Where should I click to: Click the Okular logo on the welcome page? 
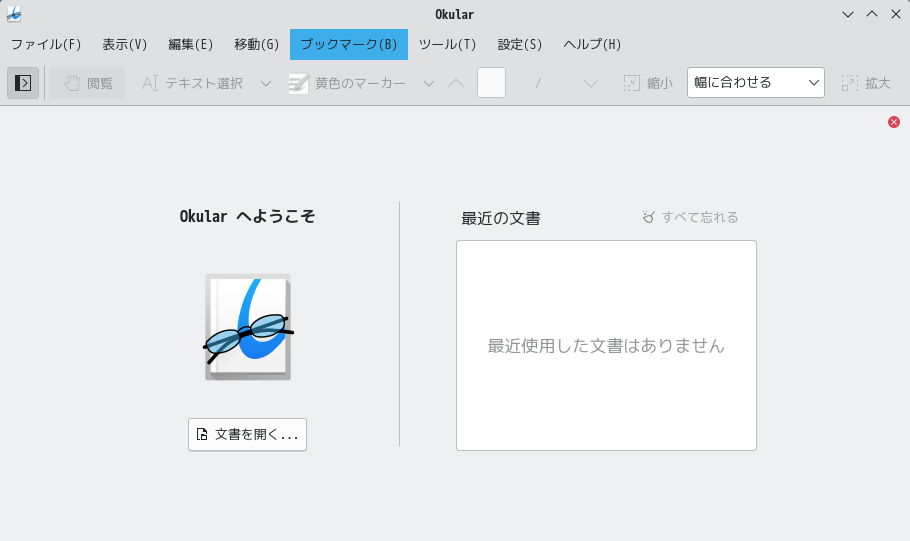point(248,327)
